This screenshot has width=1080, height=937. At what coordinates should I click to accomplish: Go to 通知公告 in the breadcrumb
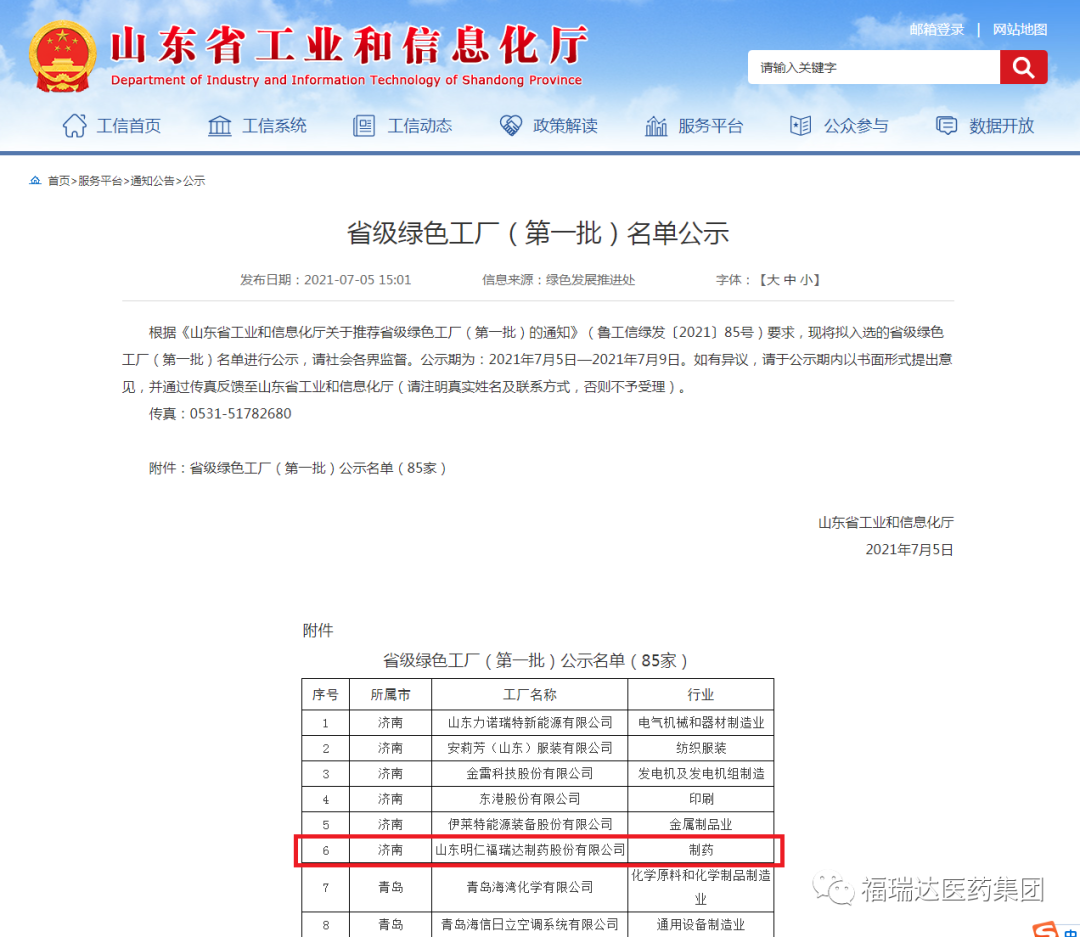point(152,181)
